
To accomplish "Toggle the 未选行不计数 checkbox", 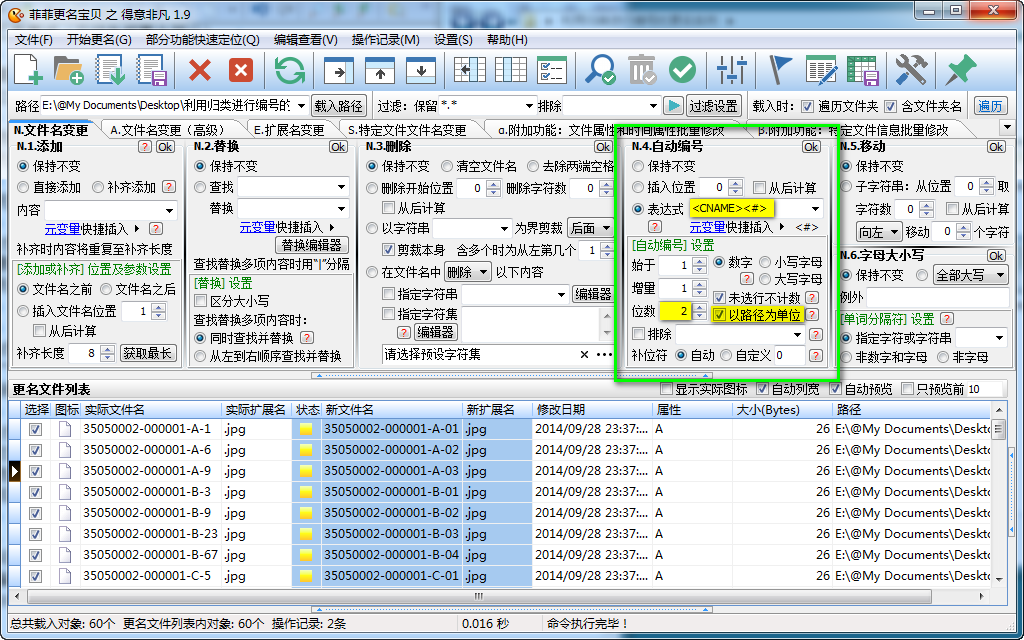I will point(720,298).
